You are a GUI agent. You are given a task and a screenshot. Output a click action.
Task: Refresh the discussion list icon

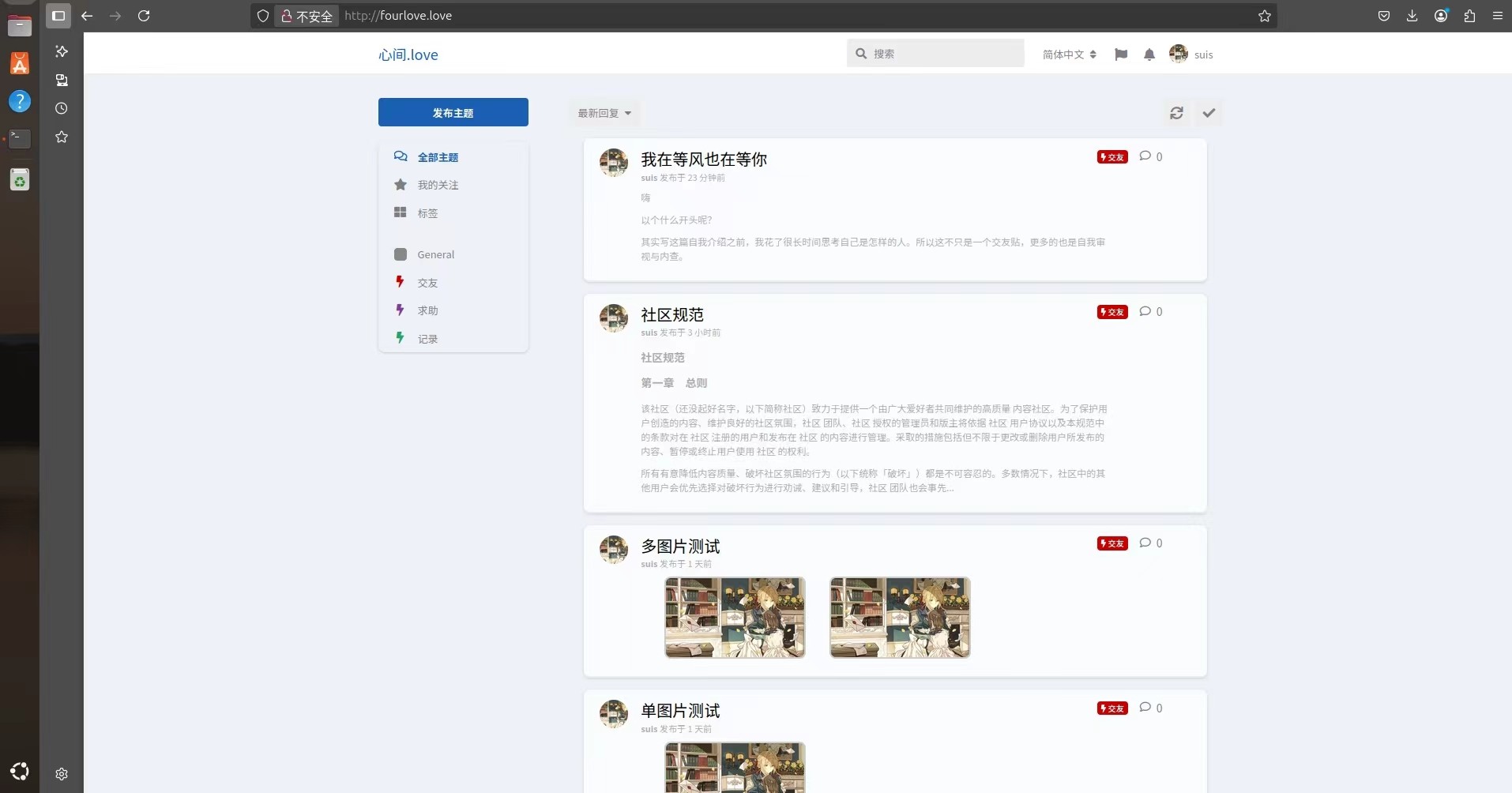[x=1176, y=113]
